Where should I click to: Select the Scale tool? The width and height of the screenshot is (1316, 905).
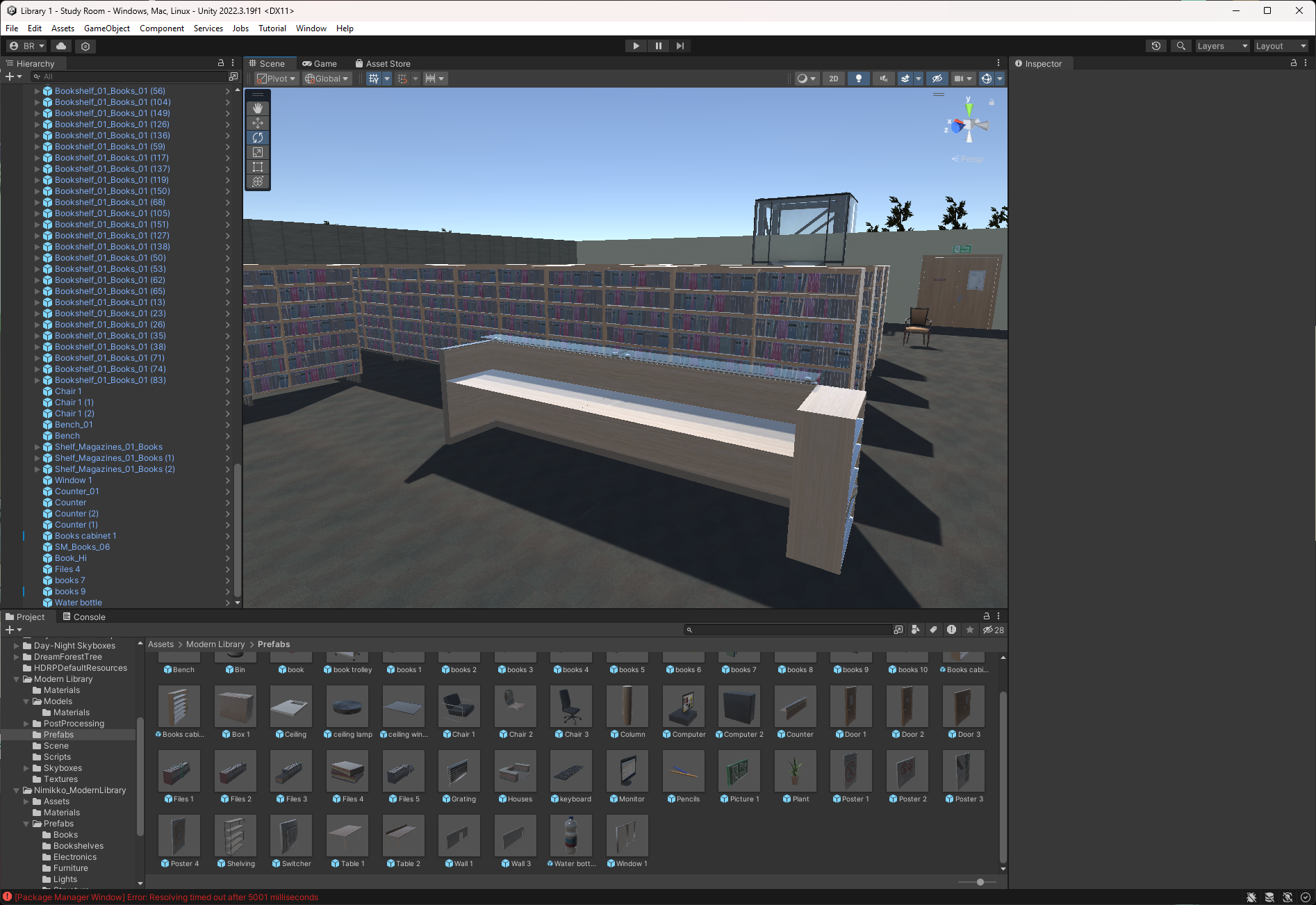[258, 152]
